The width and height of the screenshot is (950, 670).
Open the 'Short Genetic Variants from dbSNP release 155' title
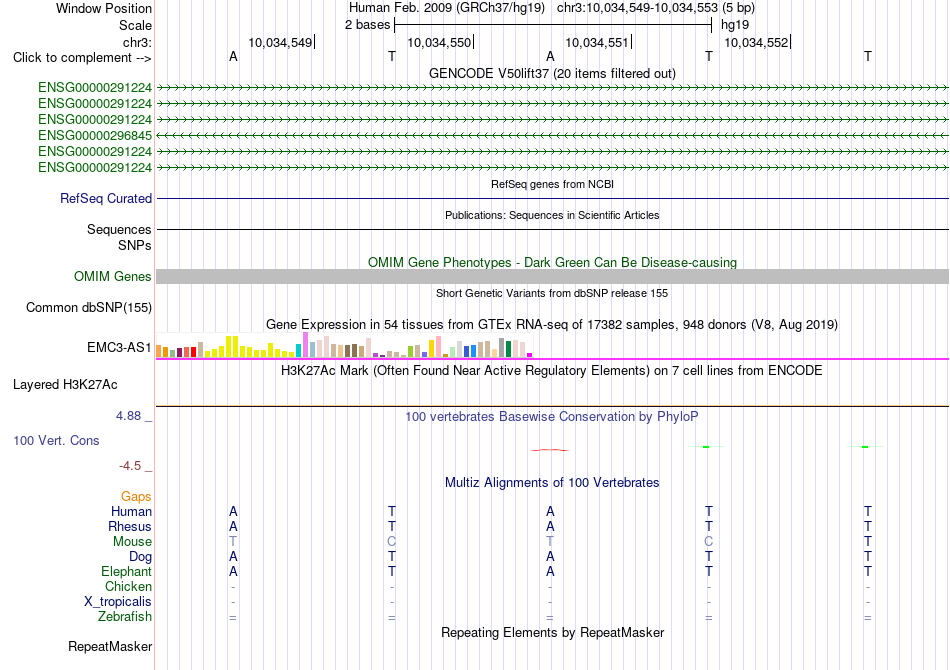(x=552, y=293)
